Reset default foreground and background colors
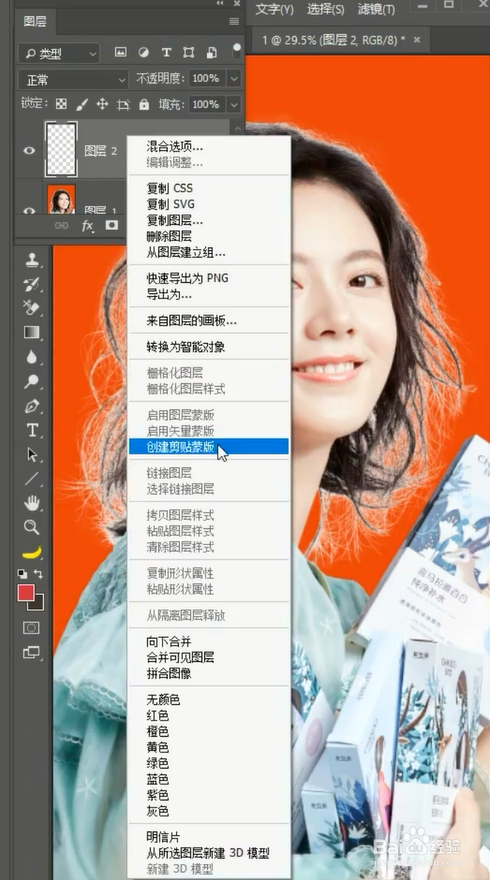 click(x=21, y=574)
